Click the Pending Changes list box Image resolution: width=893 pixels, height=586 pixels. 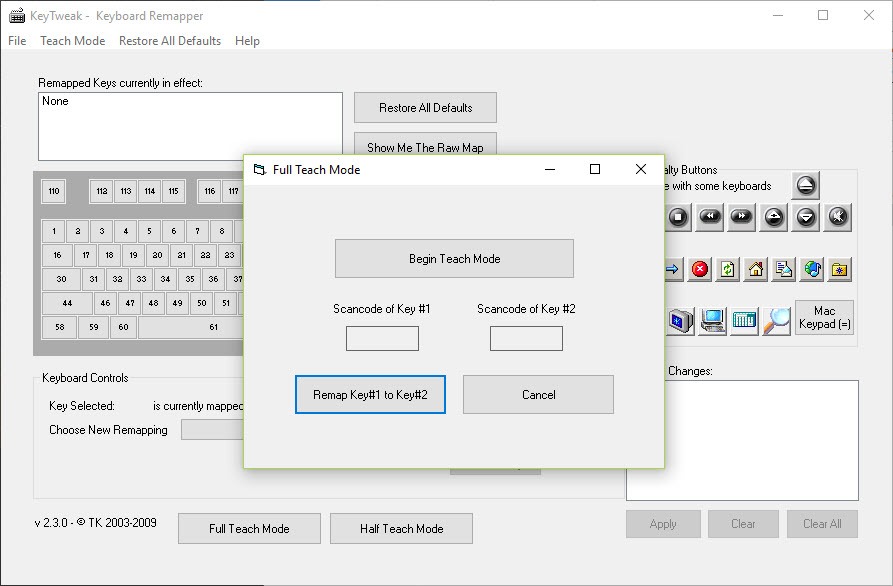tap(761, 440)
